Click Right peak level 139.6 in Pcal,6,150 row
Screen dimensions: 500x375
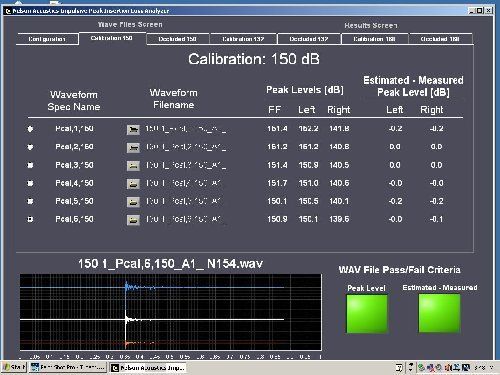(x=339, y=219)
